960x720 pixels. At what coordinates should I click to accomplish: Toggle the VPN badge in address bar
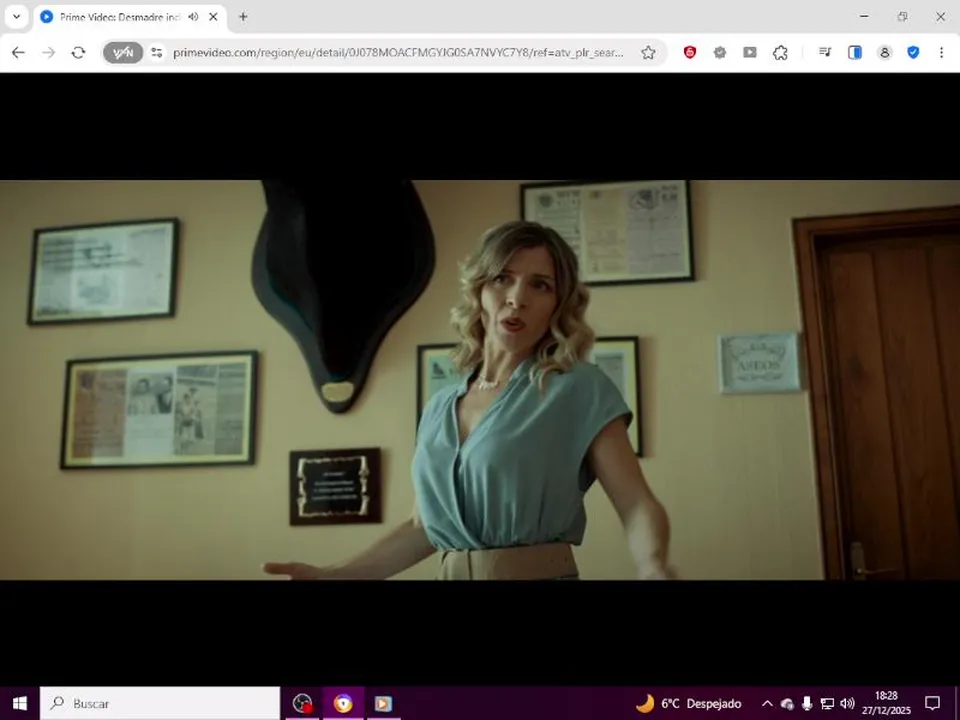123,53
